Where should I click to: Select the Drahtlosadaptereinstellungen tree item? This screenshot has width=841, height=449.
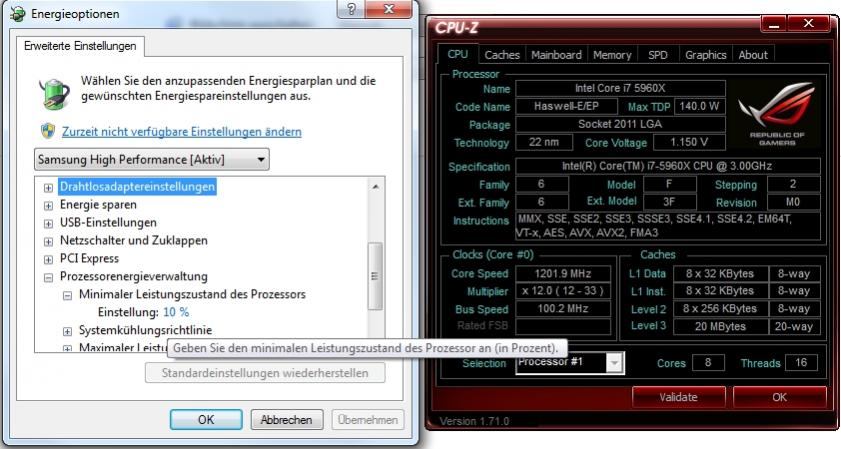point(137,187)
